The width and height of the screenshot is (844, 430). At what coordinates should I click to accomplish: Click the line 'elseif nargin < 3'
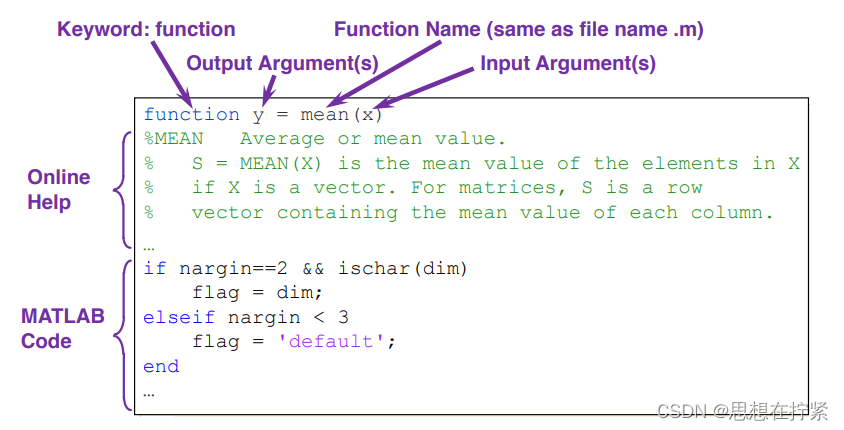click(x=246, y=318)
